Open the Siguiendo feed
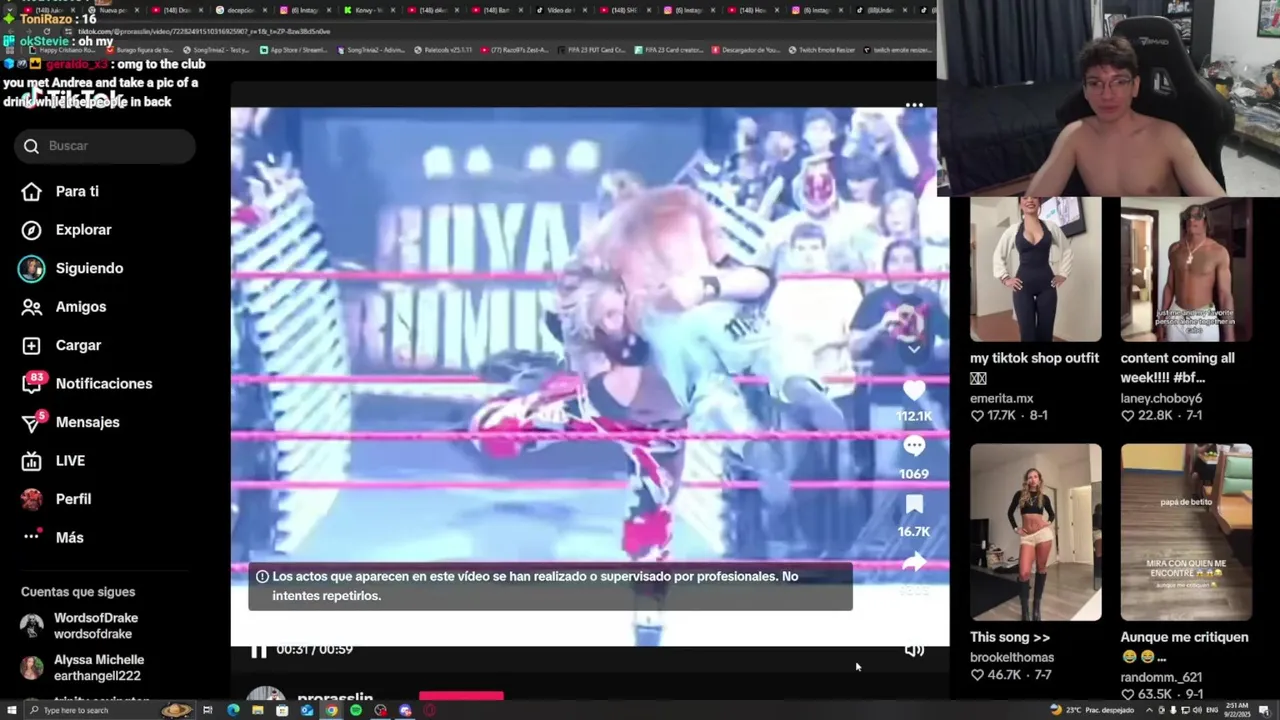The width and height of the screenshot is (1280, 720). (72, 268)
